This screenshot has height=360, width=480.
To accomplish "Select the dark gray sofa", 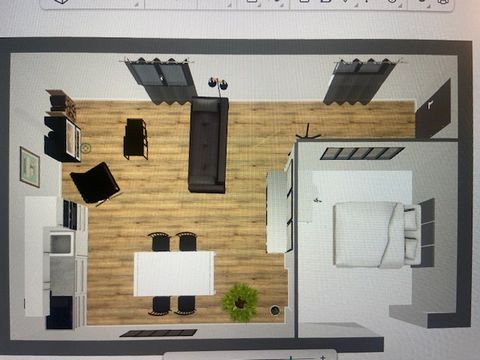I will tap(208, 145).
